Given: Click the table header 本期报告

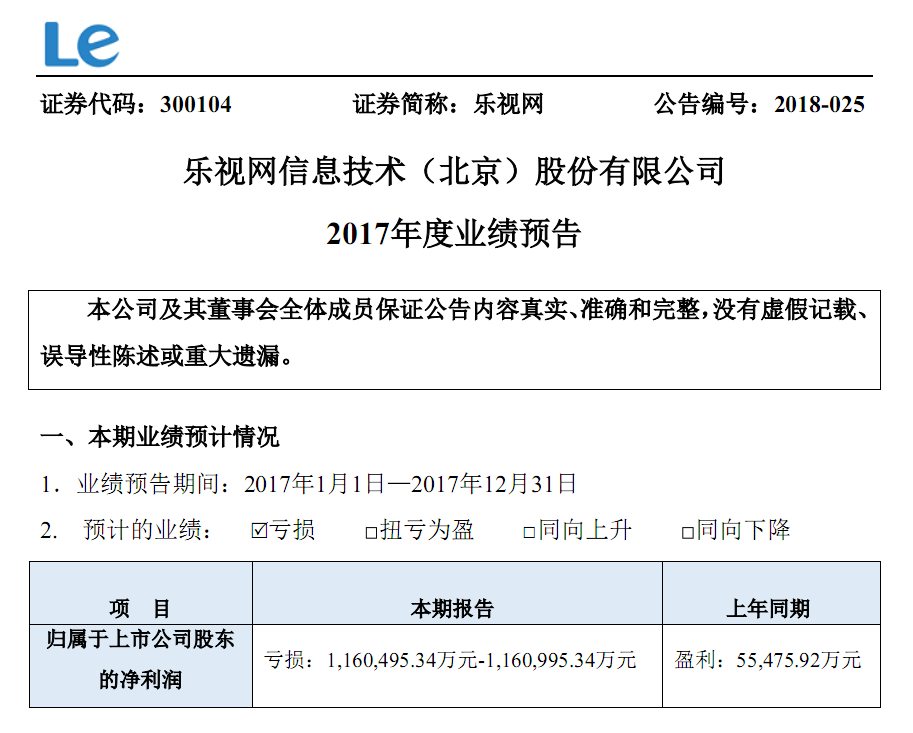Looking at the screenshot, I should (452, 609).
